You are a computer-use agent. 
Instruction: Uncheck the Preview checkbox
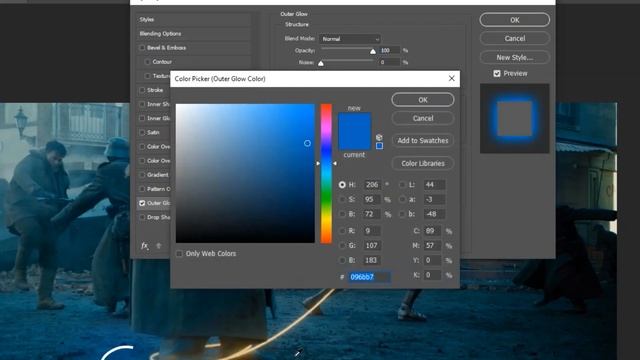tap(497, 73)
